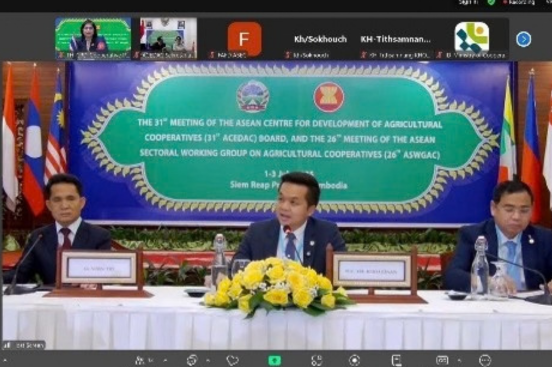
Task: Click the green Share Screen button
Action: pos(275,360)
